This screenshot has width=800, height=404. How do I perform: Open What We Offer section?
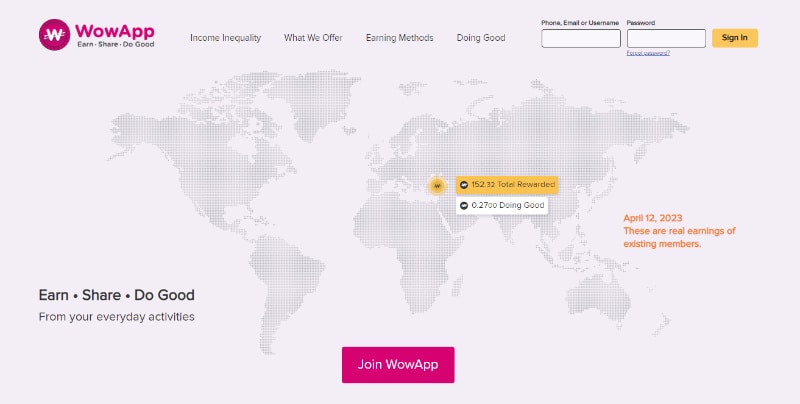pyautogui.click(x=313, y=38)
